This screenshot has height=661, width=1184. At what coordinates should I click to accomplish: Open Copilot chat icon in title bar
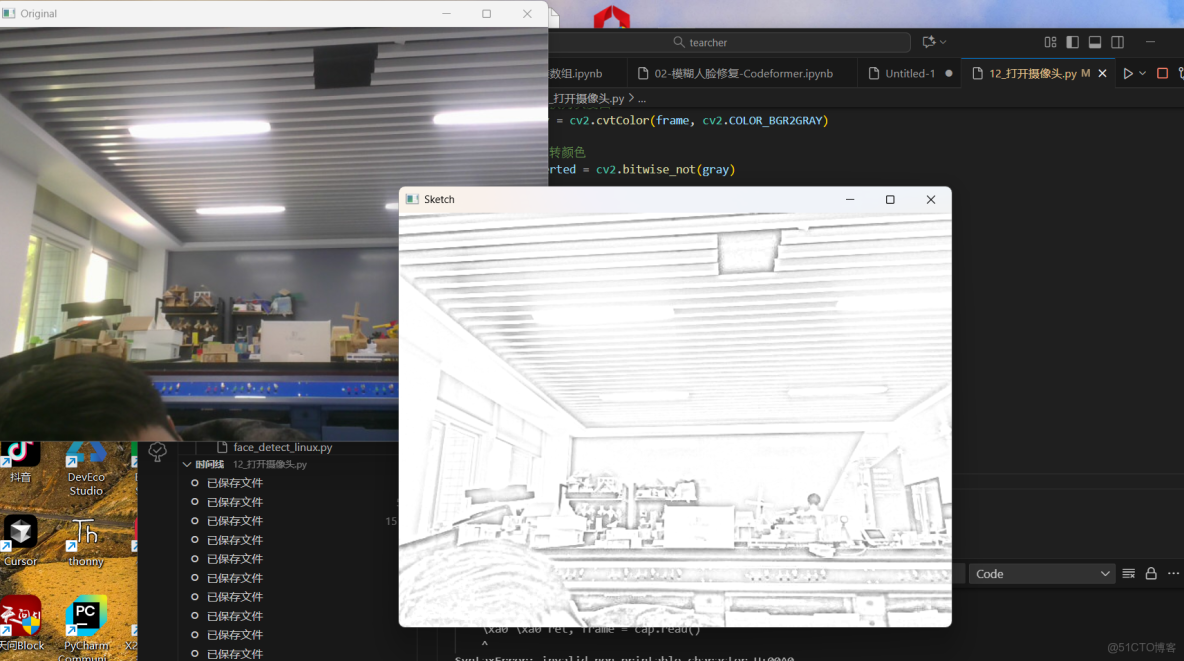(x=929, y=42)
